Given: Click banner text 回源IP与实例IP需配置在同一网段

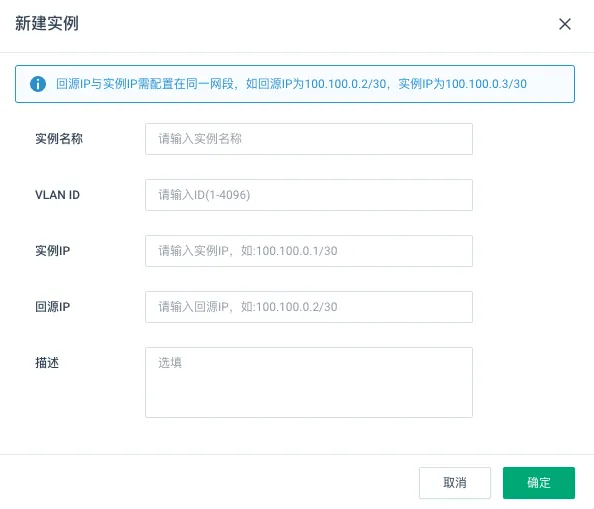Looking at the screenshot, I should click(x=145, y=84).
